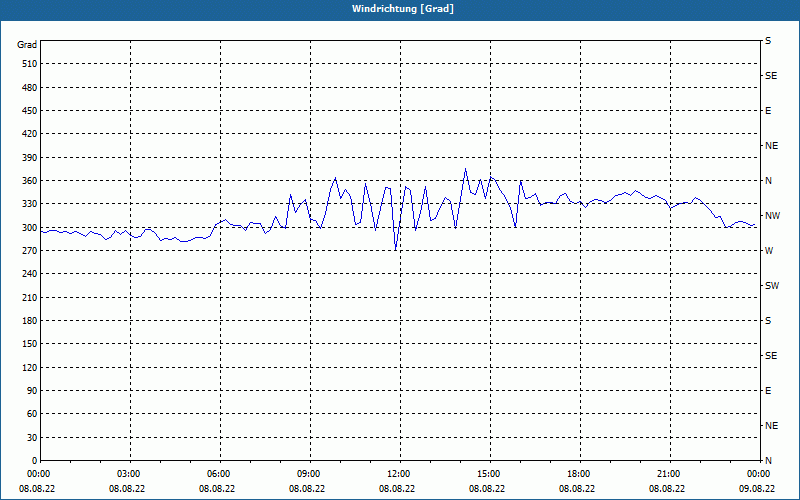Image resolution: width=800 pixels, height=500 pixels.
Task: Select the 510 y-axis value
Action: pyautogui.click(x=30, y=64)
